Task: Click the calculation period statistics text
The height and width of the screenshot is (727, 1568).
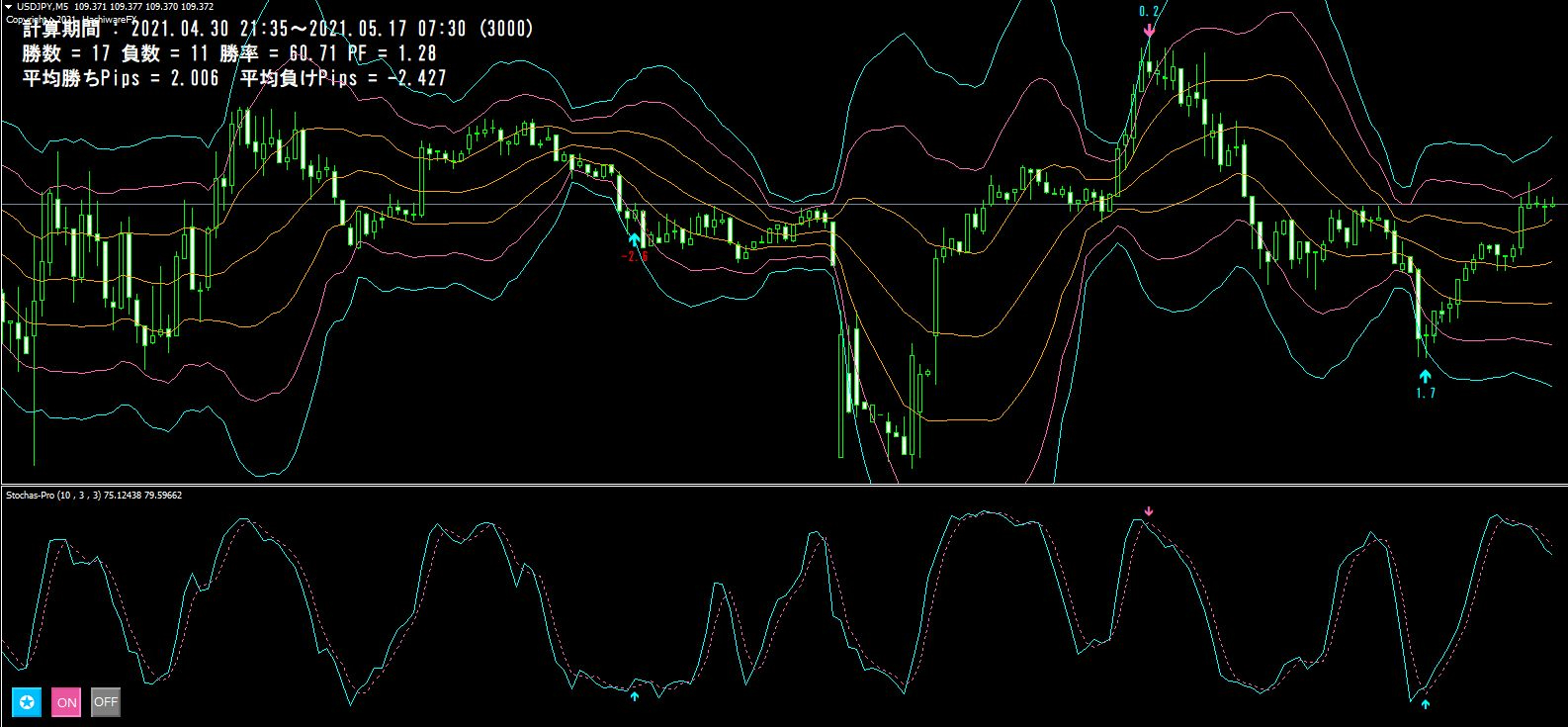Action: point(278,30)
